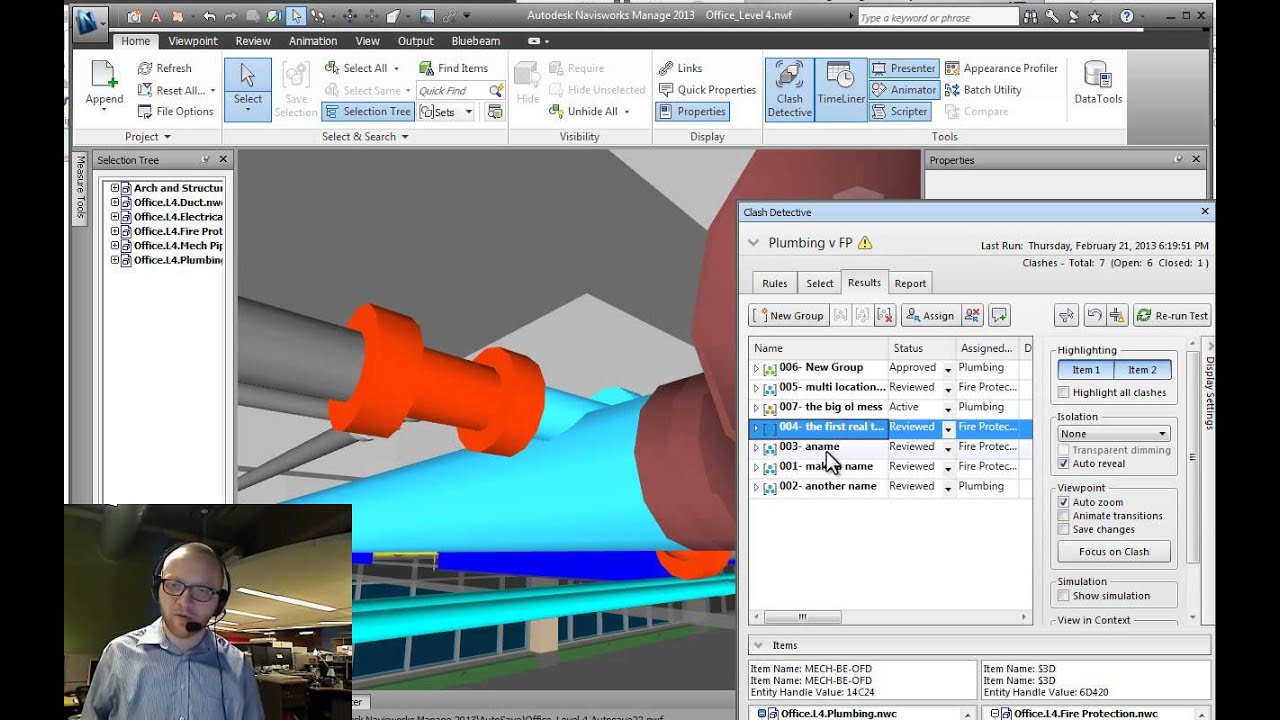Show Links in the Display group
Screen dimensions: 1280x720
click(680, 68)
